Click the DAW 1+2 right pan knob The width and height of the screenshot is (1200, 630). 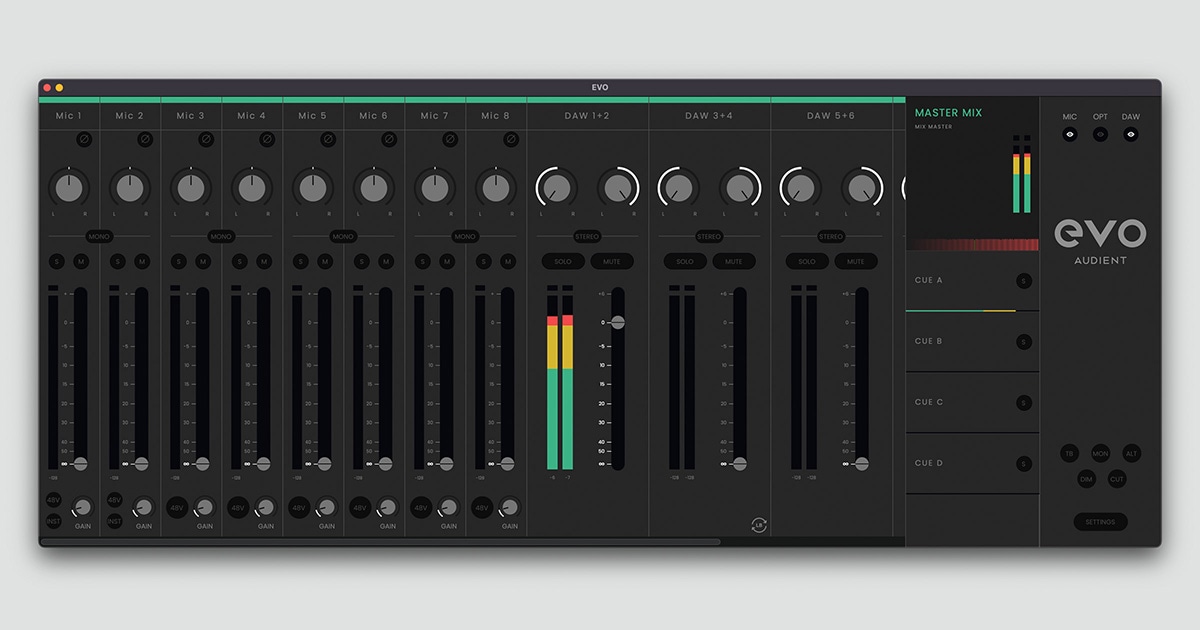[618, 187]
